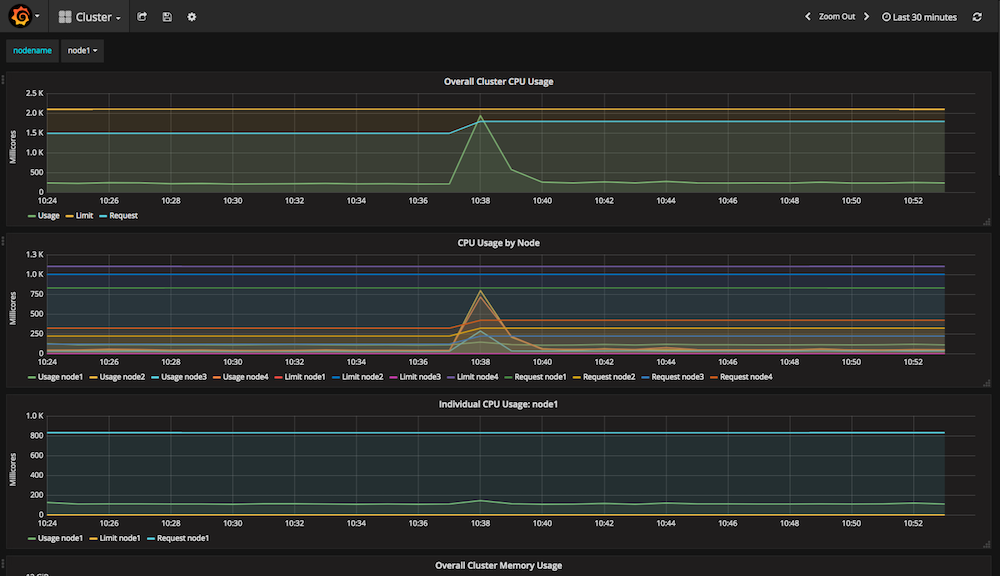
Task: Toggle the Usage series in cluster legend
Action: pos(48,215)
